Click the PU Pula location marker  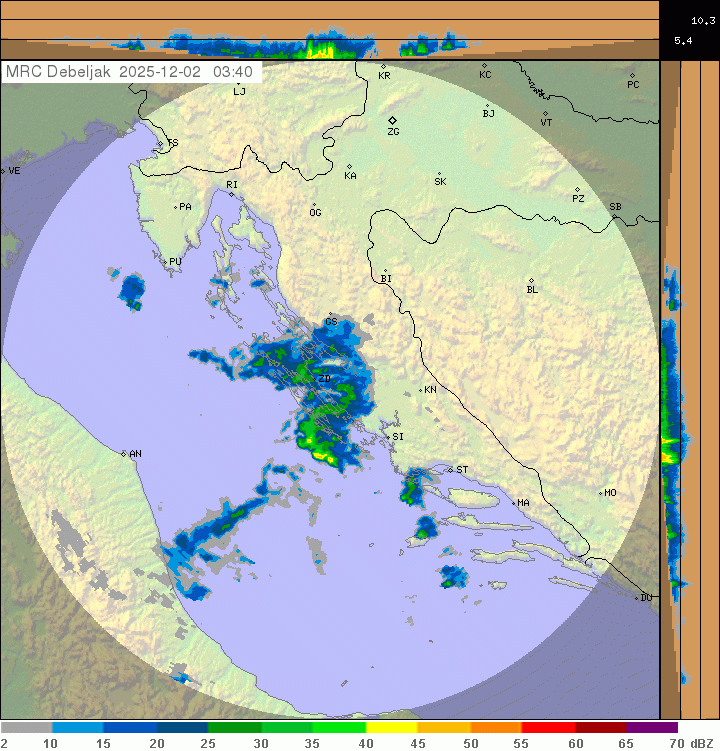click(165, 262)
